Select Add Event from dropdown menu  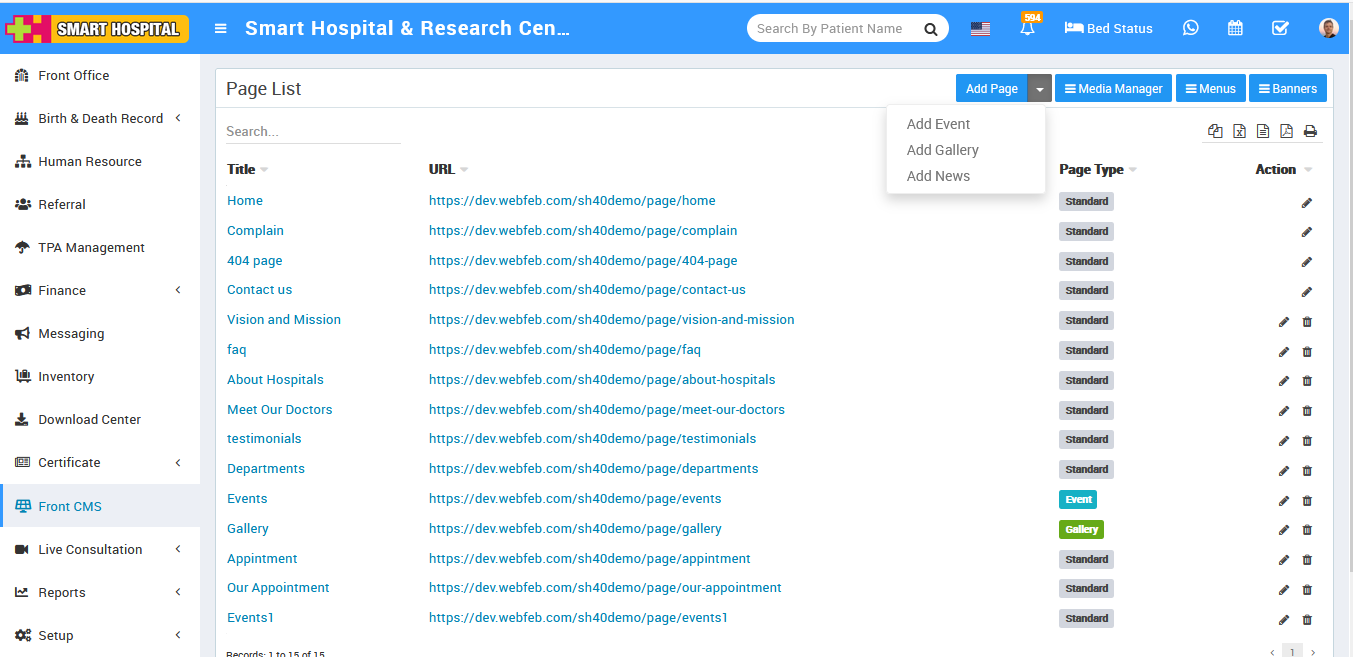click(938, 124)
